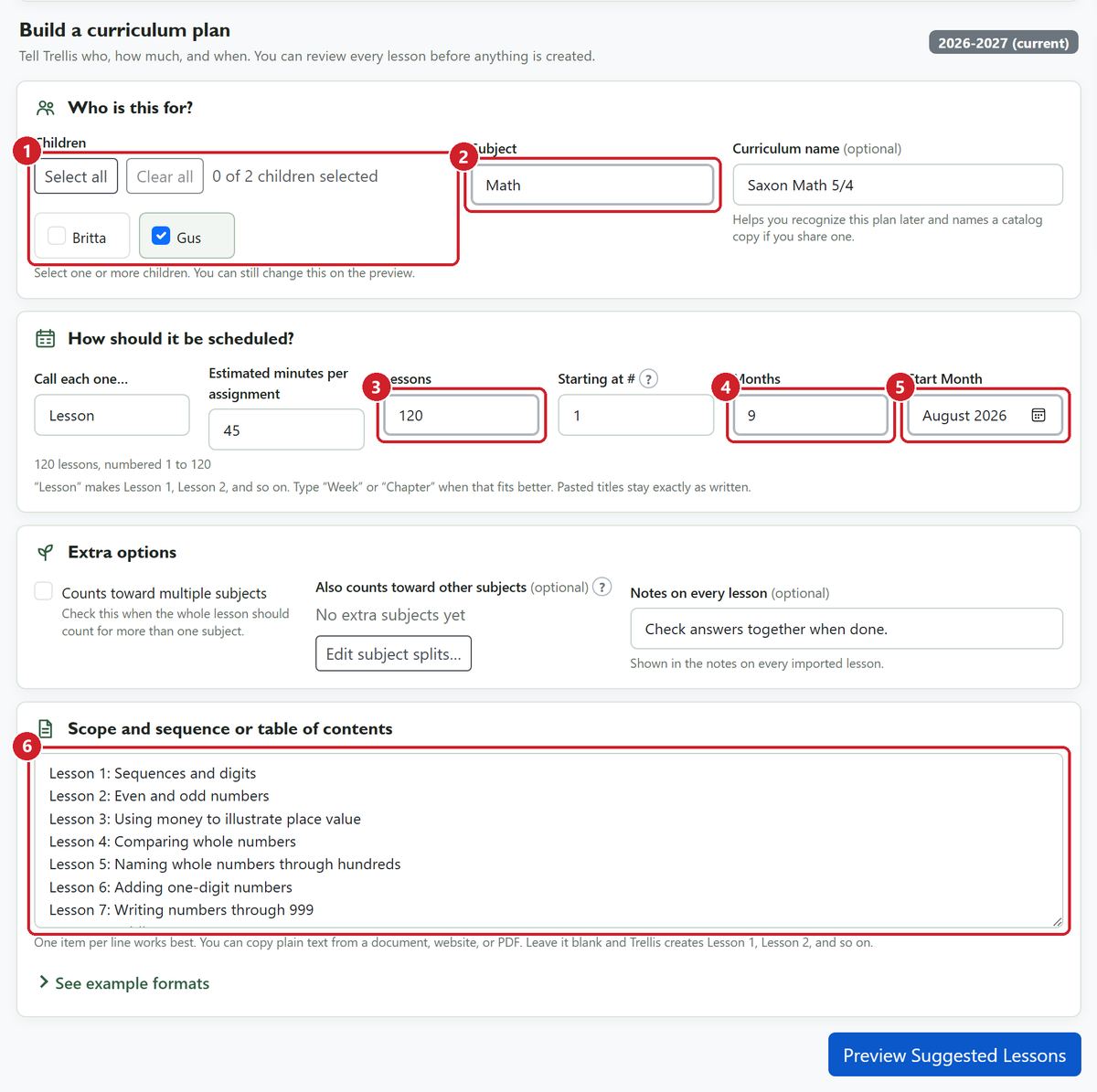Click the Curriculum name field
Screen dimensions: 1097x1092
[x=898, y=185]
